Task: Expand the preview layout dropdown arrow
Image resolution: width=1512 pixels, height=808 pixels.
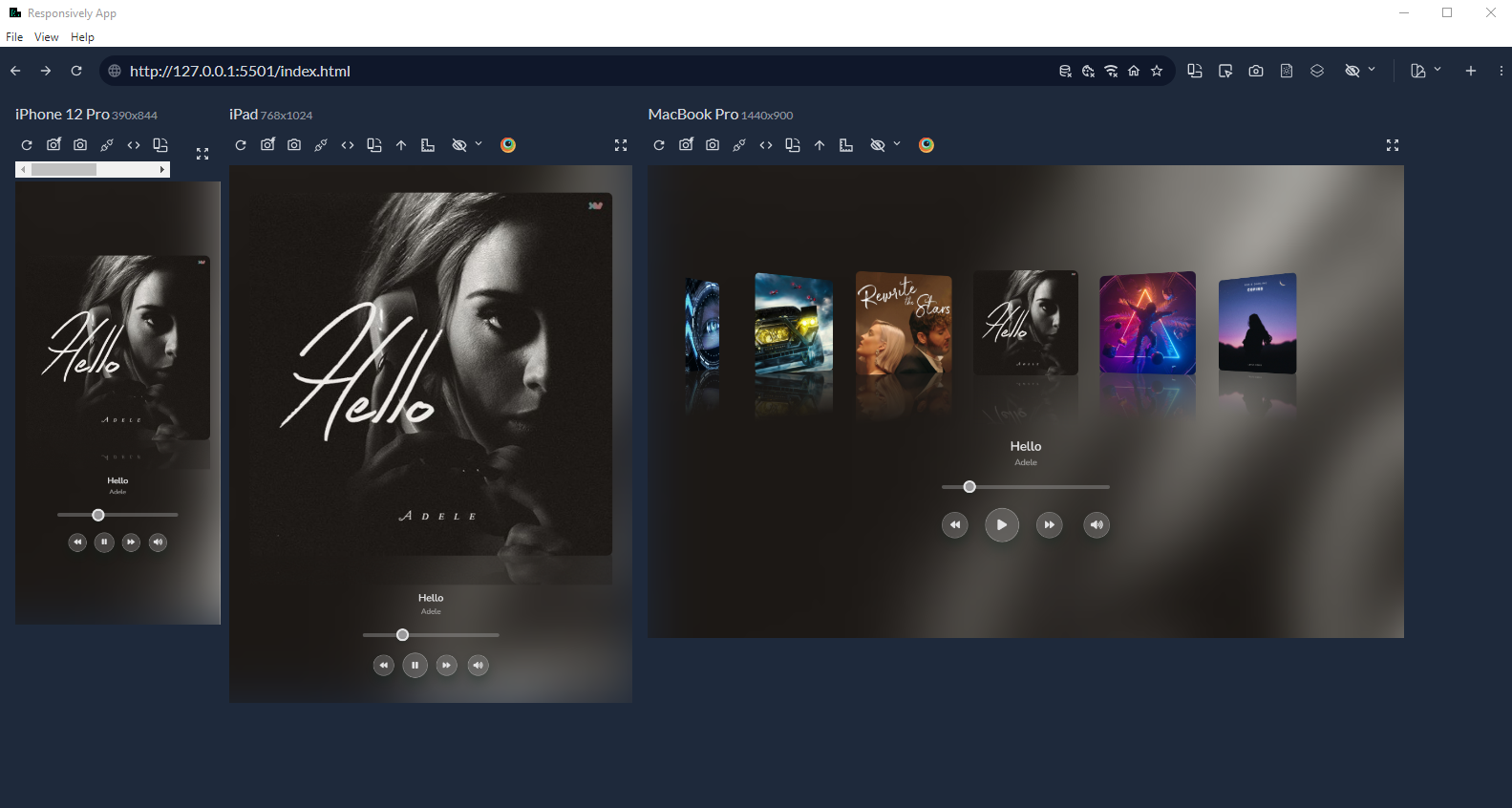Action: (x=1437, y=70)
